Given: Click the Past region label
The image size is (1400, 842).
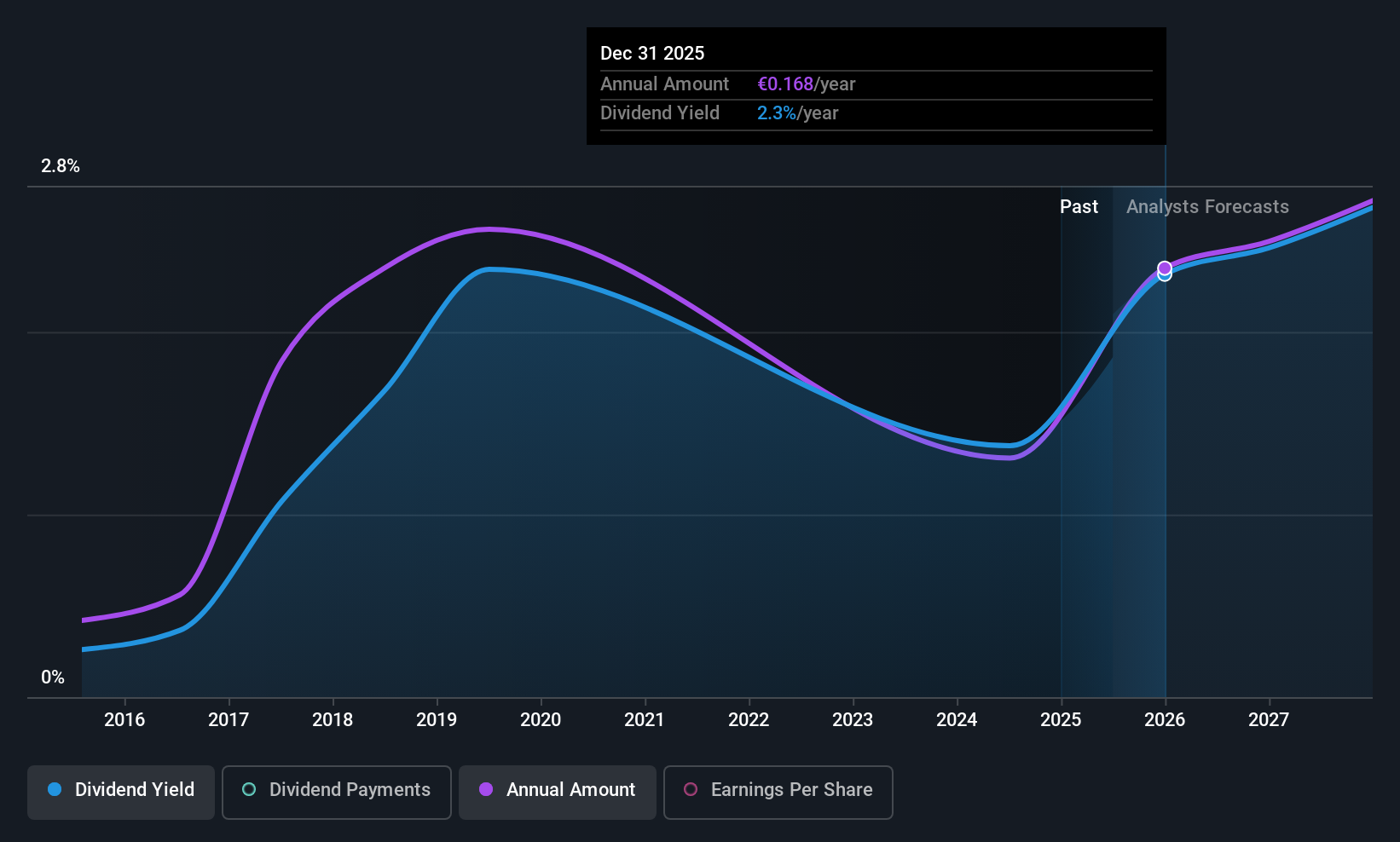Looking at the screenshot, I should 1079,206.
